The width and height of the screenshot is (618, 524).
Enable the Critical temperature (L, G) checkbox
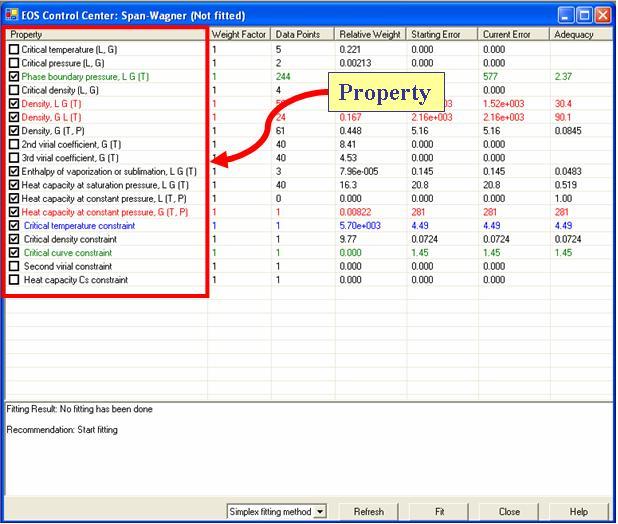pyautogui.click(x=14, y=49)
